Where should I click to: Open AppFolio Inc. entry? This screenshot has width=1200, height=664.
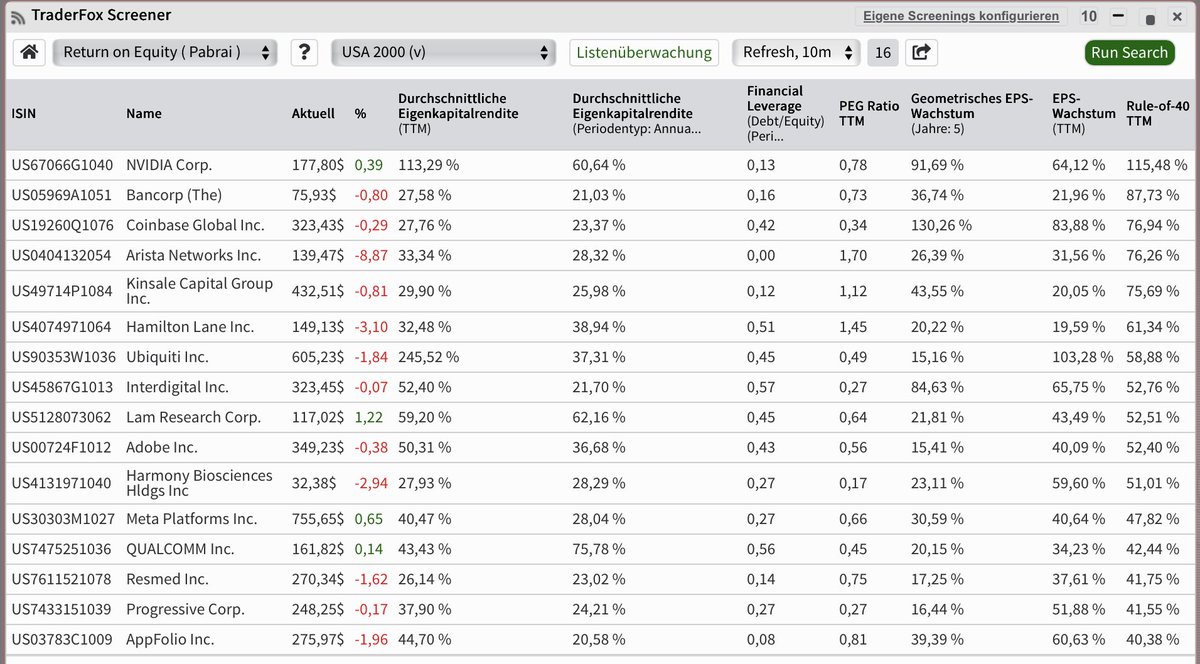point(170,639)
